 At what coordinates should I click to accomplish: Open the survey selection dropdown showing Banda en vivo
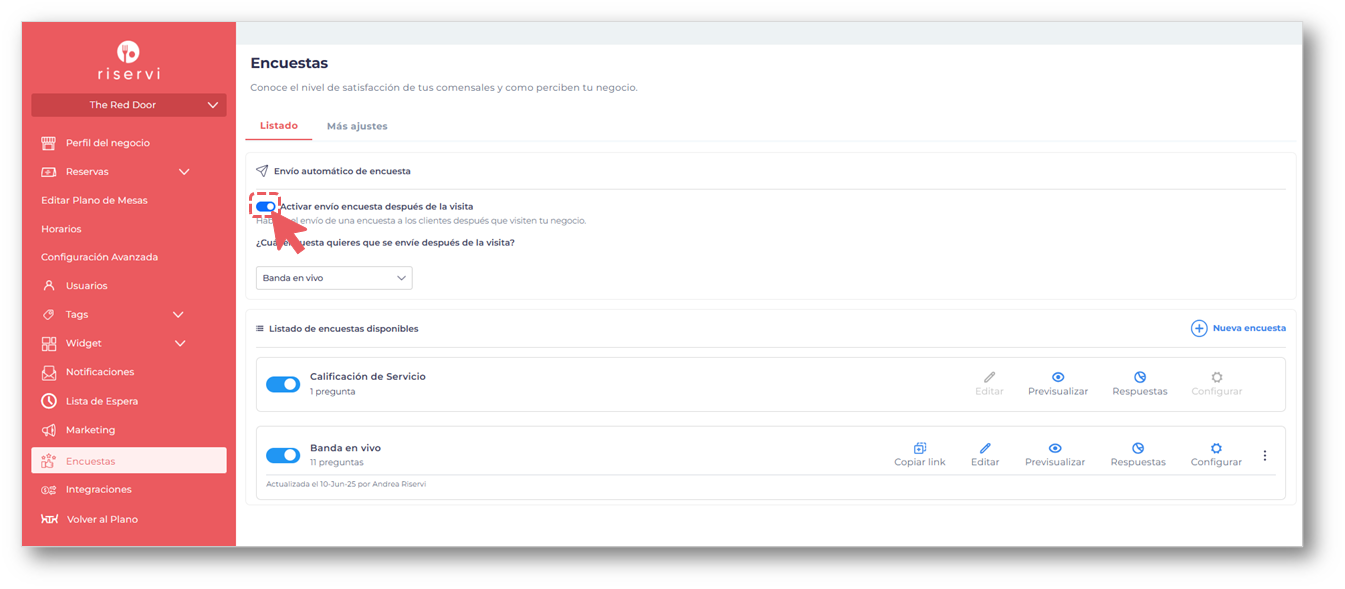334,278
